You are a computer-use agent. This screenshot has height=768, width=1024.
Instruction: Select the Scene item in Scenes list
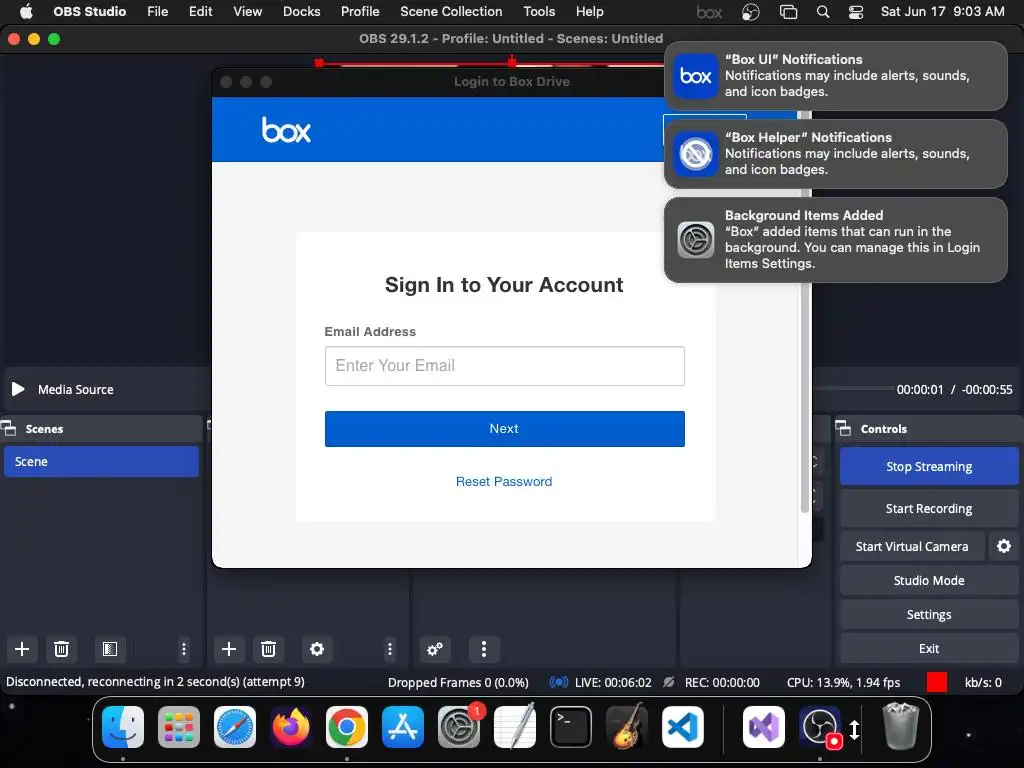(101, 461)
